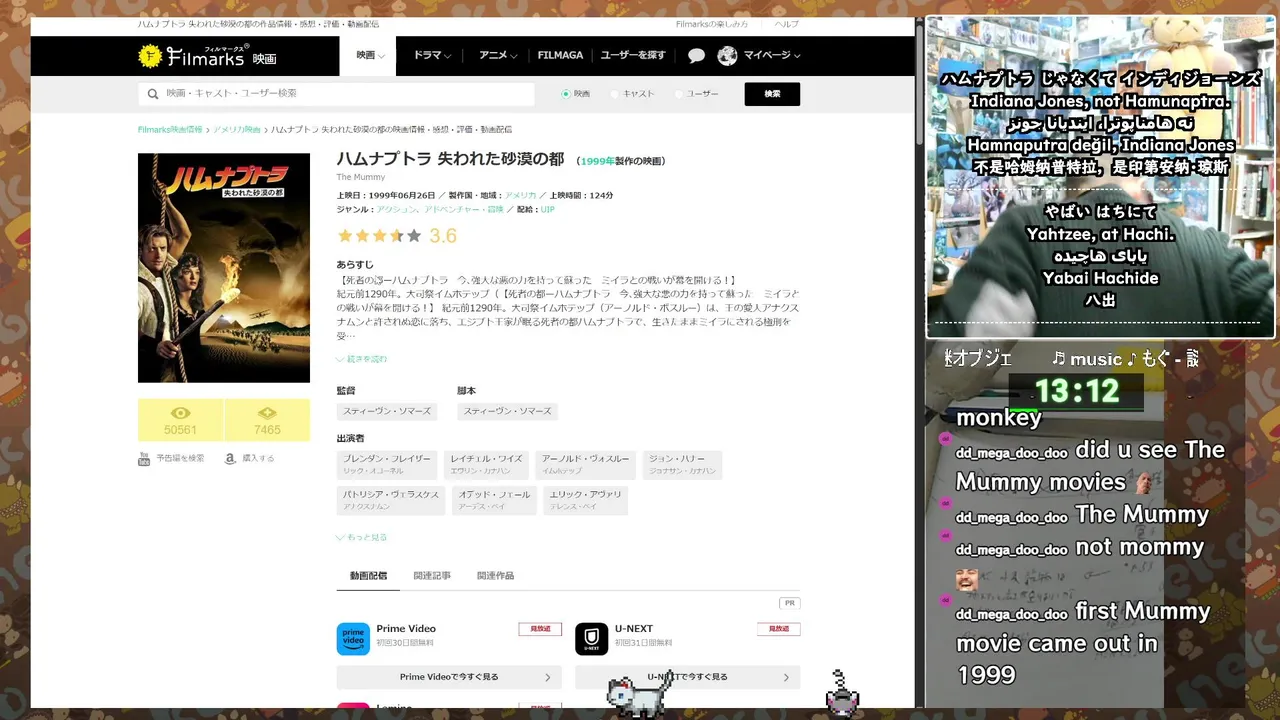Open the 映画 header dropdown
Image resolution: width=1280 pixels, height=720 pixels.
tap(370, 56)
